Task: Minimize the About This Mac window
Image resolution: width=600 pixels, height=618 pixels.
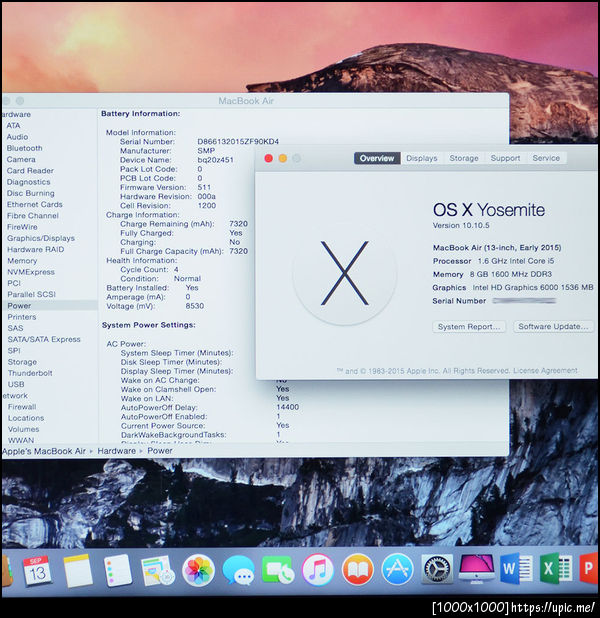Action: click(283, 158)
